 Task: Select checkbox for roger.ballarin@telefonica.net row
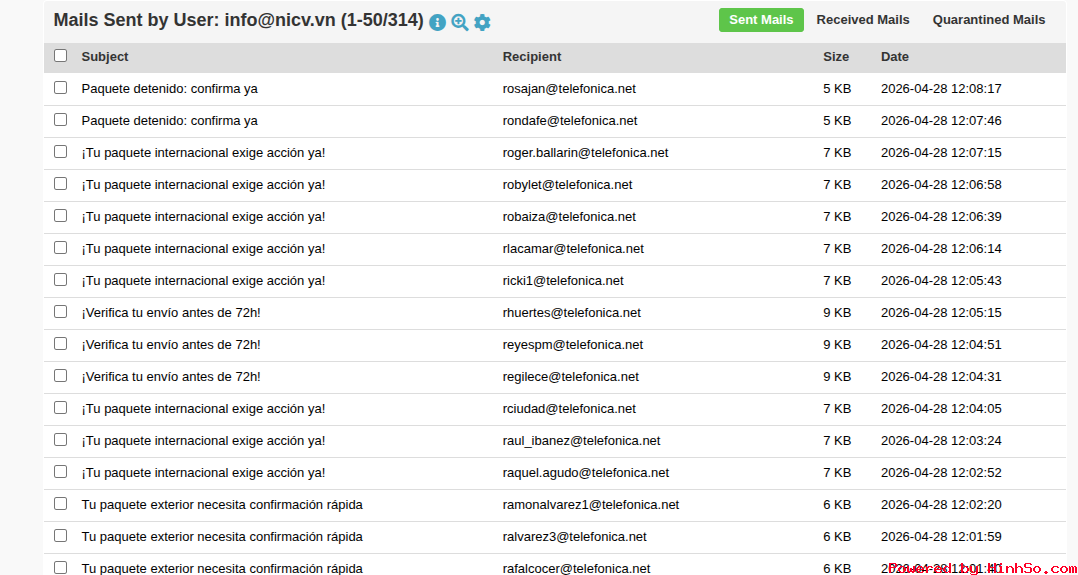(x=60, y=151)
